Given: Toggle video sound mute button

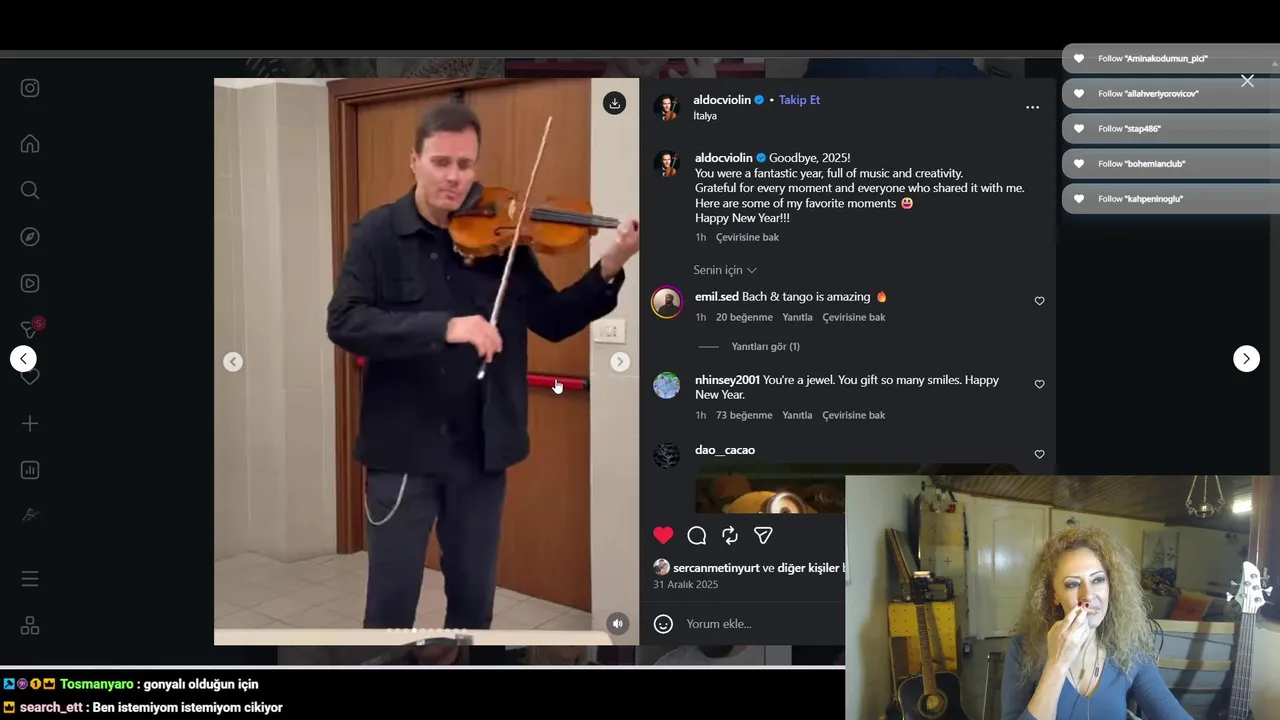Looking at the screenshot, I should click(618, 623).
